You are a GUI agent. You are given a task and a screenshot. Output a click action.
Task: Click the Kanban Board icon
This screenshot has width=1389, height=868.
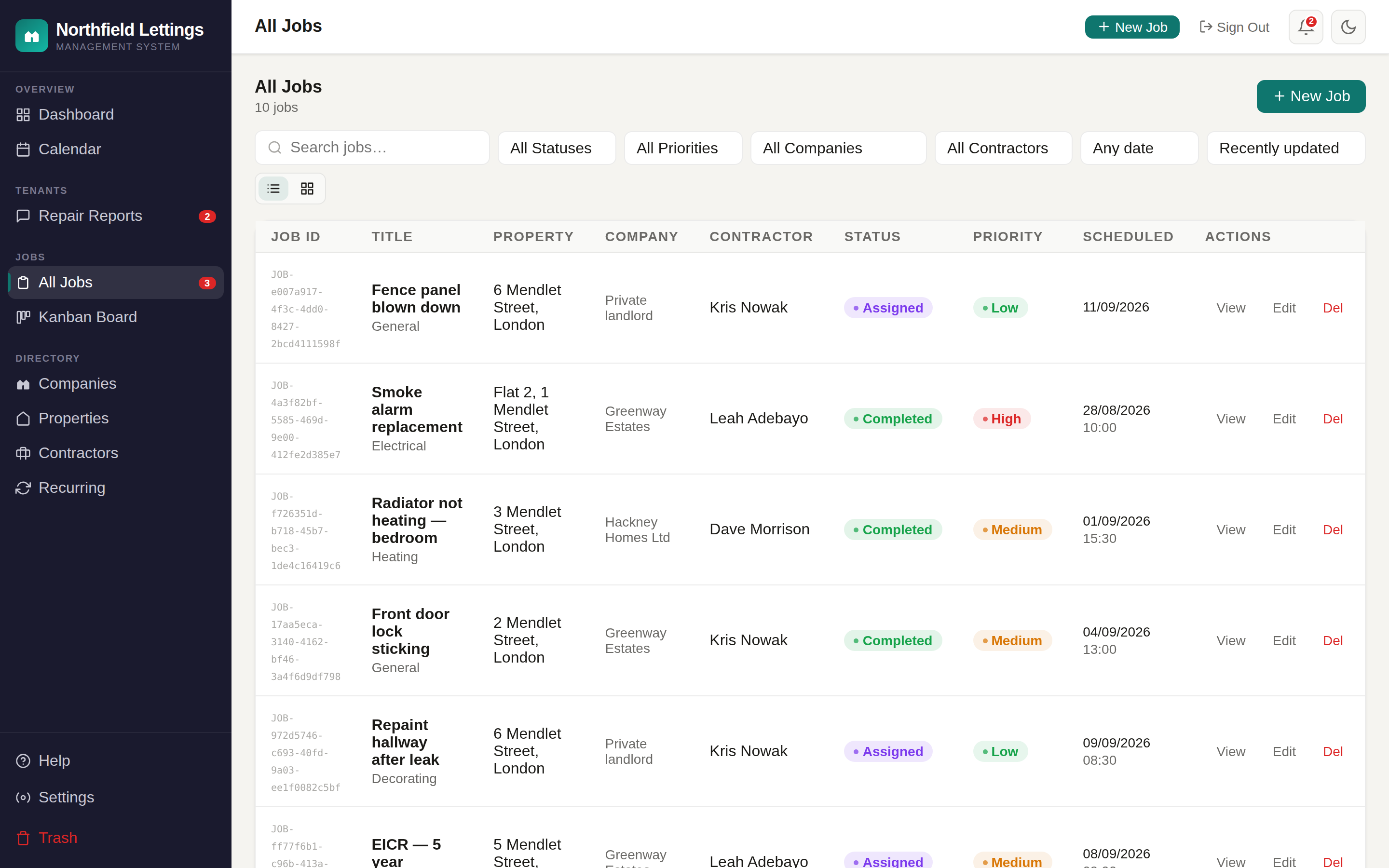[23, 317]
